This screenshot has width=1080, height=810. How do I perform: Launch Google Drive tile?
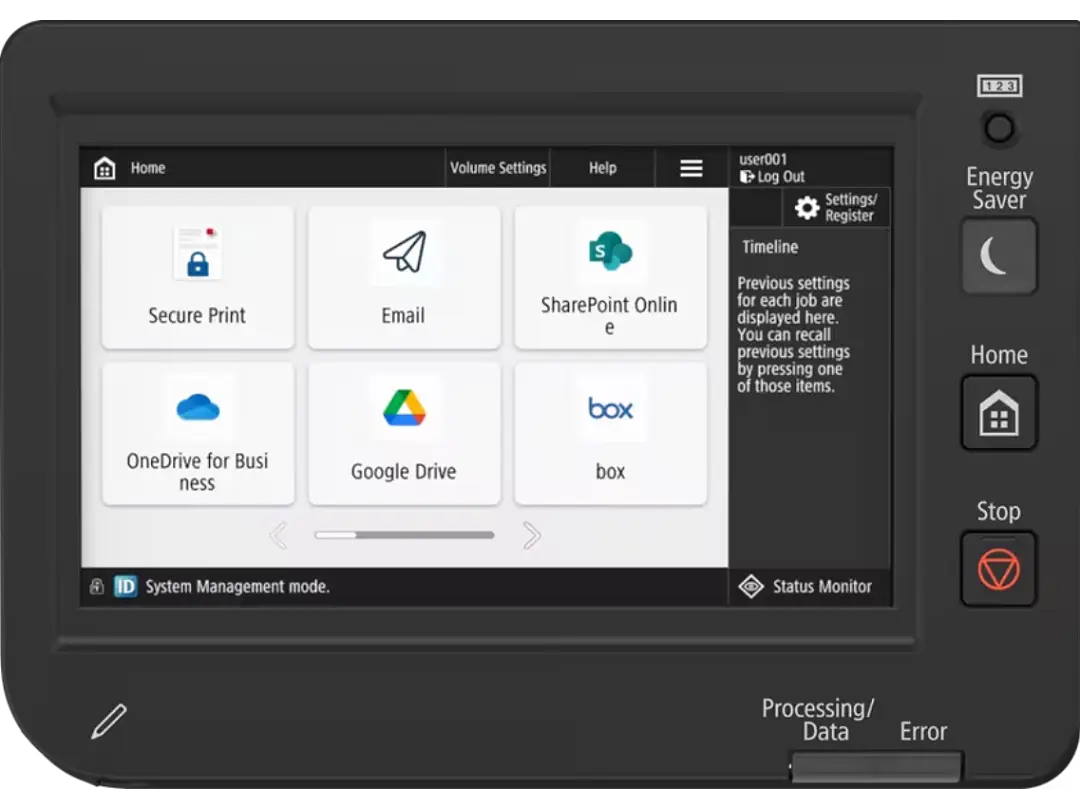pos(404,433)
